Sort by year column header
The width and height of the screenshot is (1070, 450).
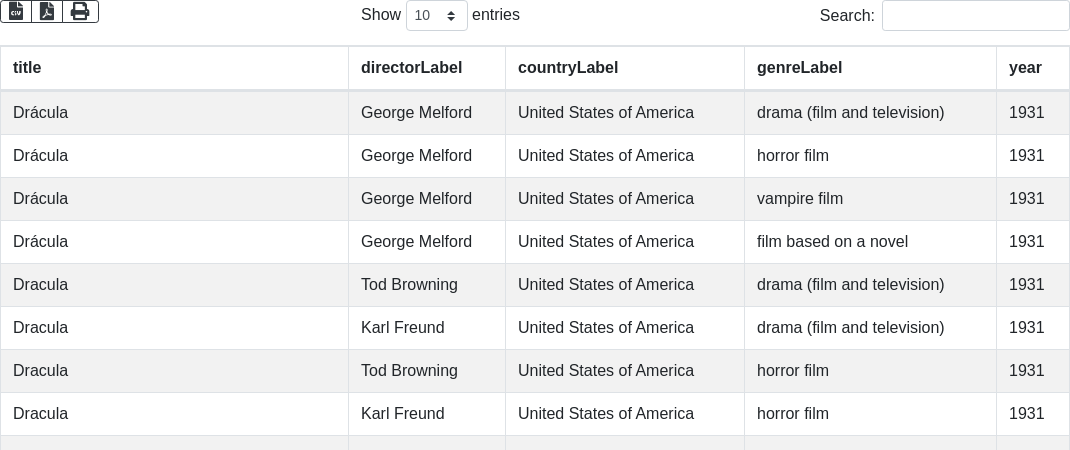pyautogui.click(x=1025, y=68)
